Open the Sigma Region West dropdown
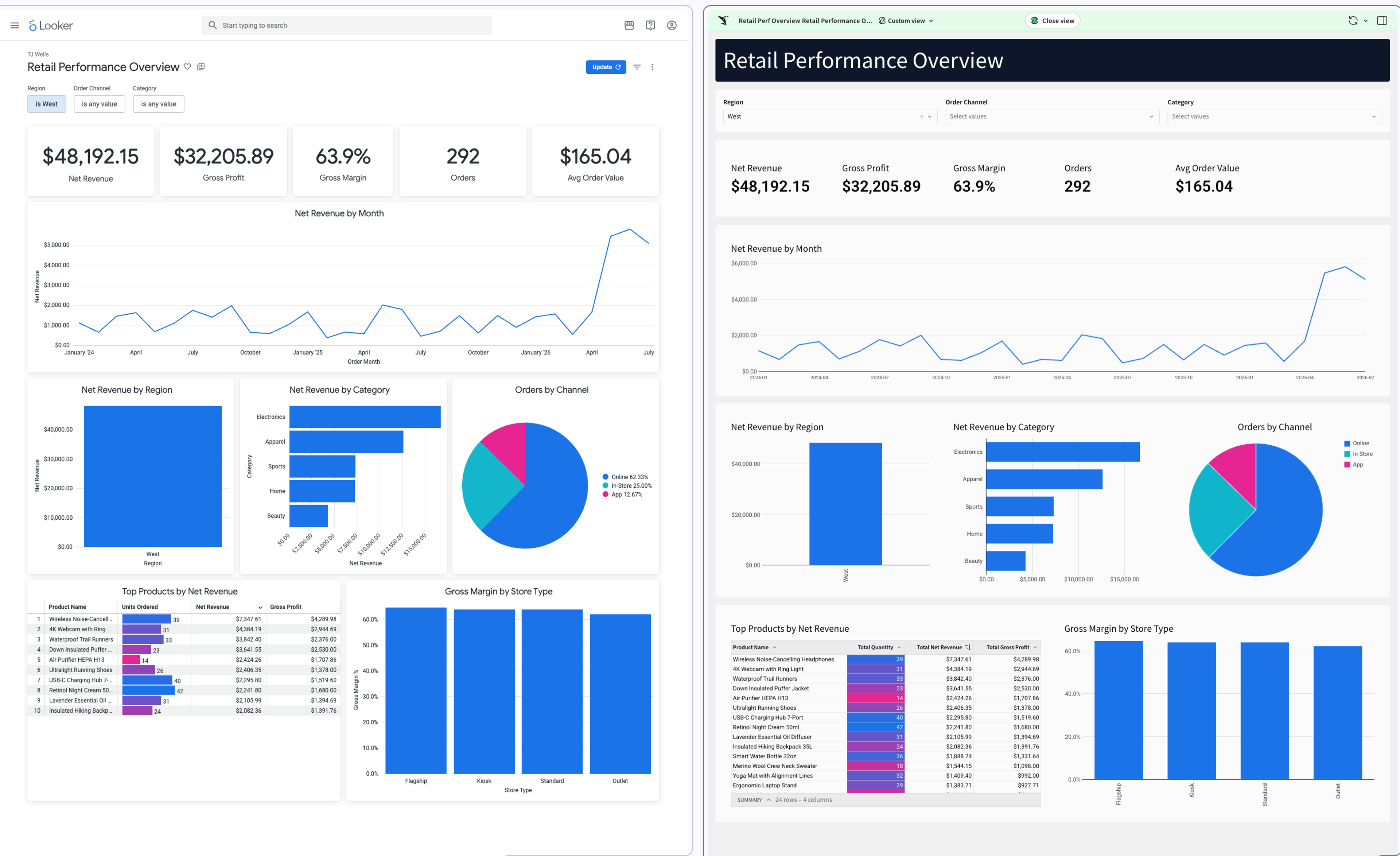This screenshot has width=1400, height=856. (930, 116)
